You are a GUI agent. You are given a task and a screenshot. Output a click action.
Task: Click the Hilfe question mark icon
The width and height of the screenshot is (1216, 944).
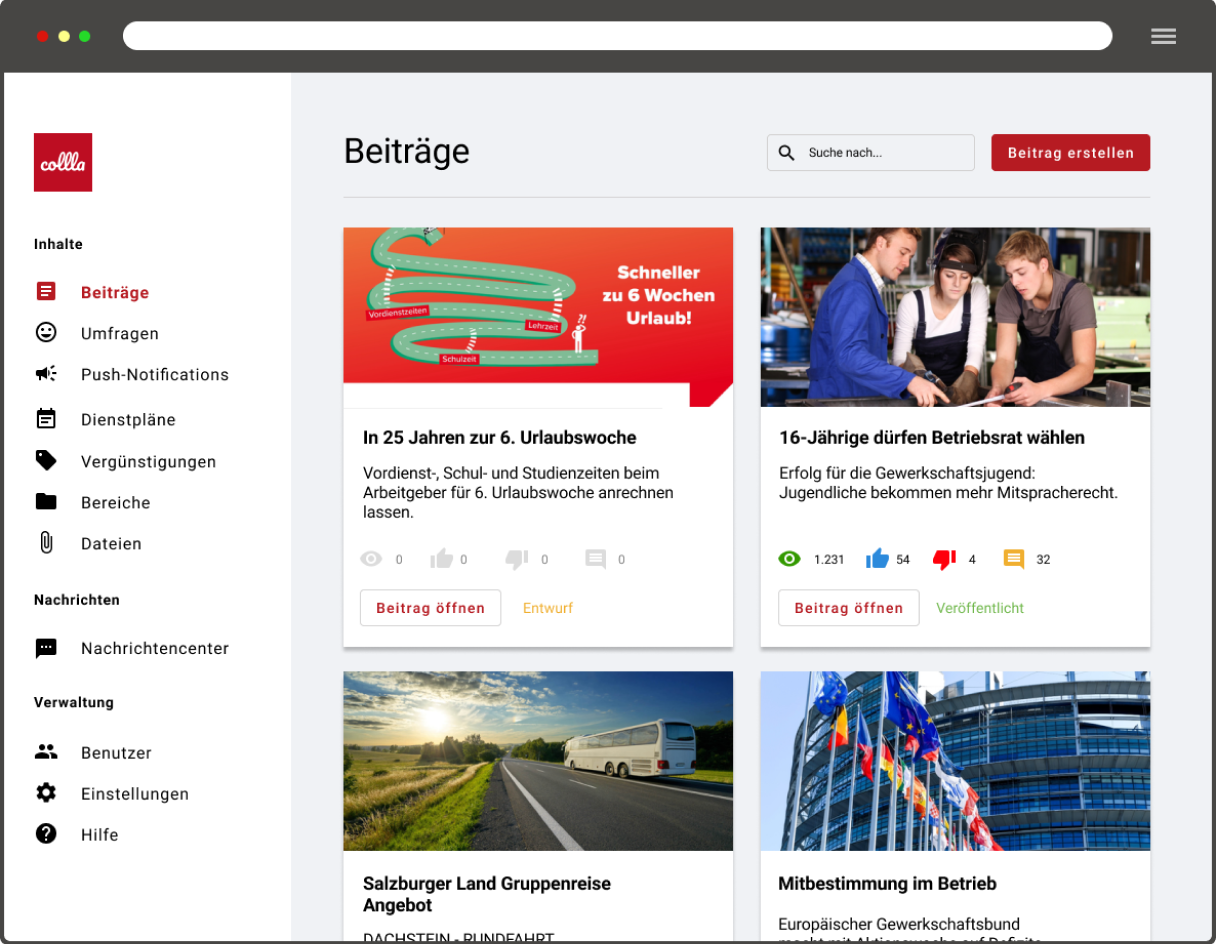46,834
